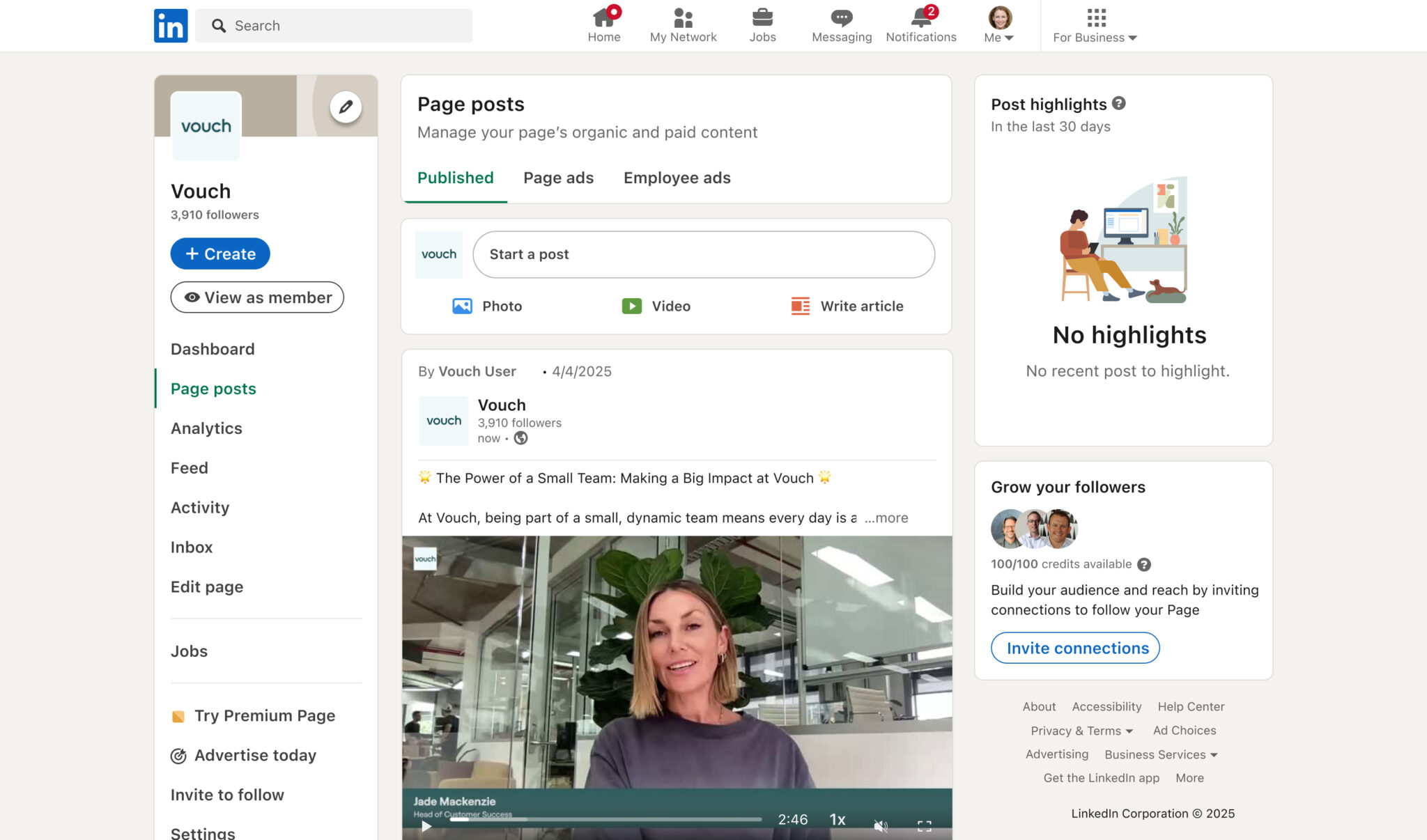
Task: Click the Home nav icon
Action: [x=603, y=25]
